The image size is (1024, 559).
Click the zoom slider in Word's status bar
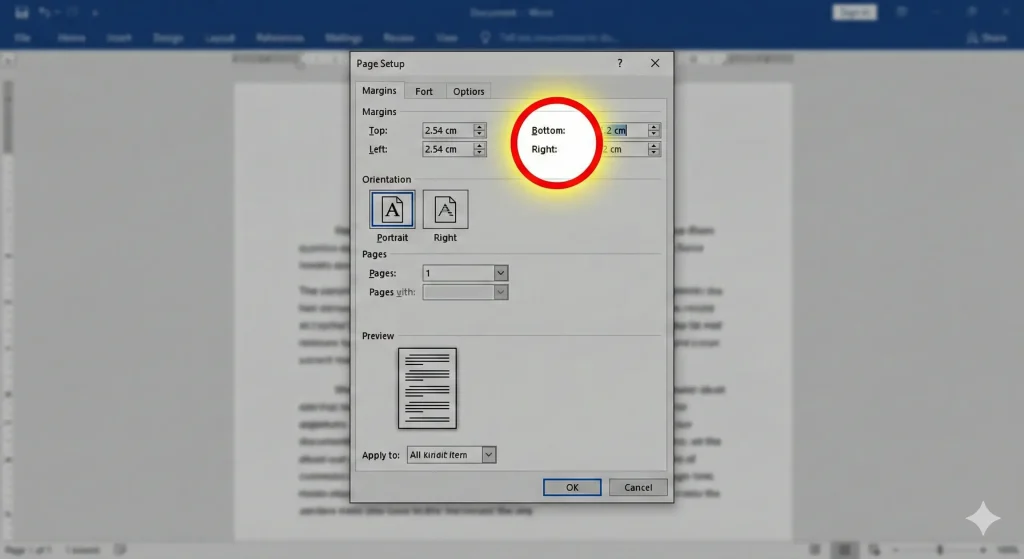coord(940,550)
